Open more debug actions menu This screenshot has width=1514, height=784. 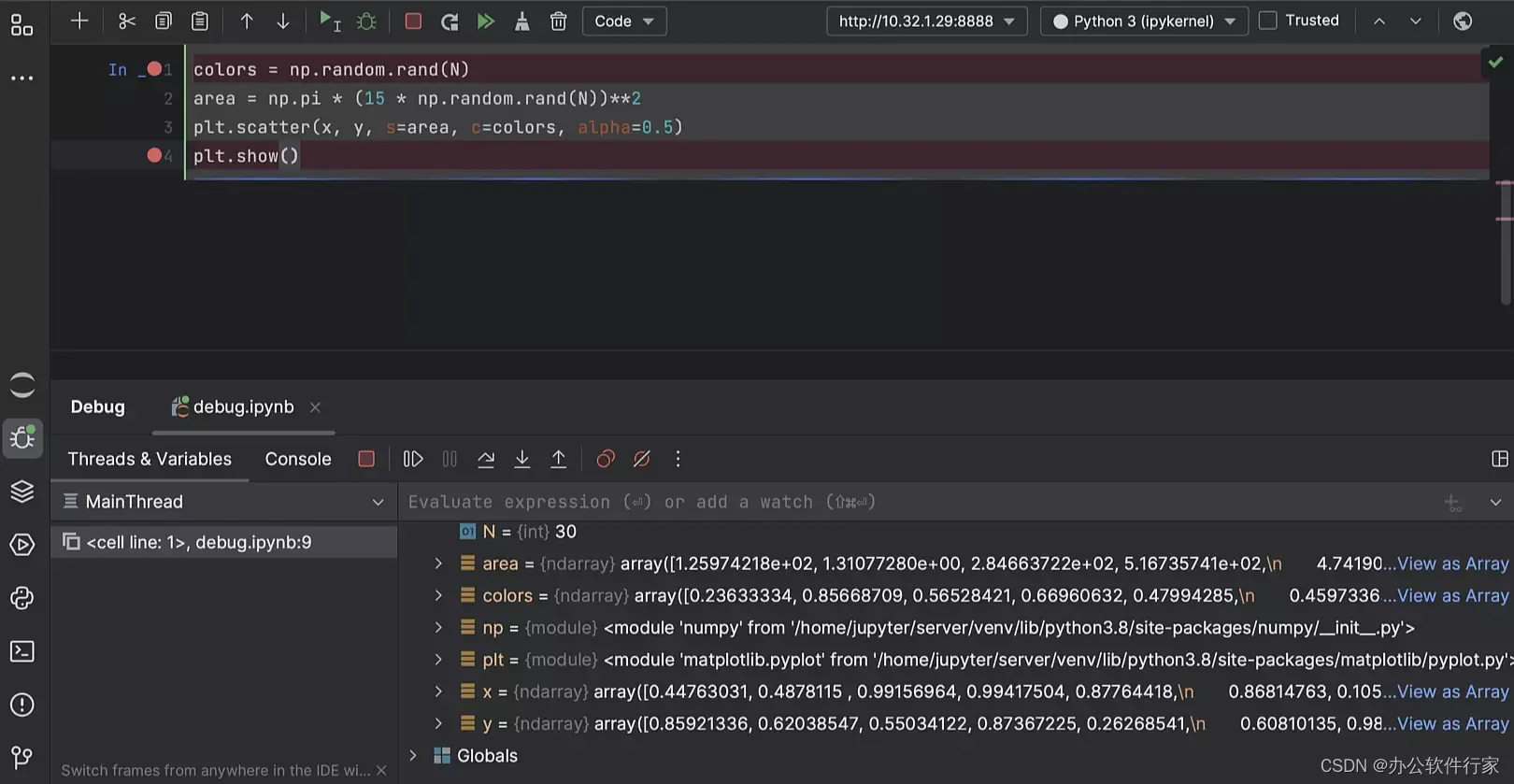pos(678,459)
